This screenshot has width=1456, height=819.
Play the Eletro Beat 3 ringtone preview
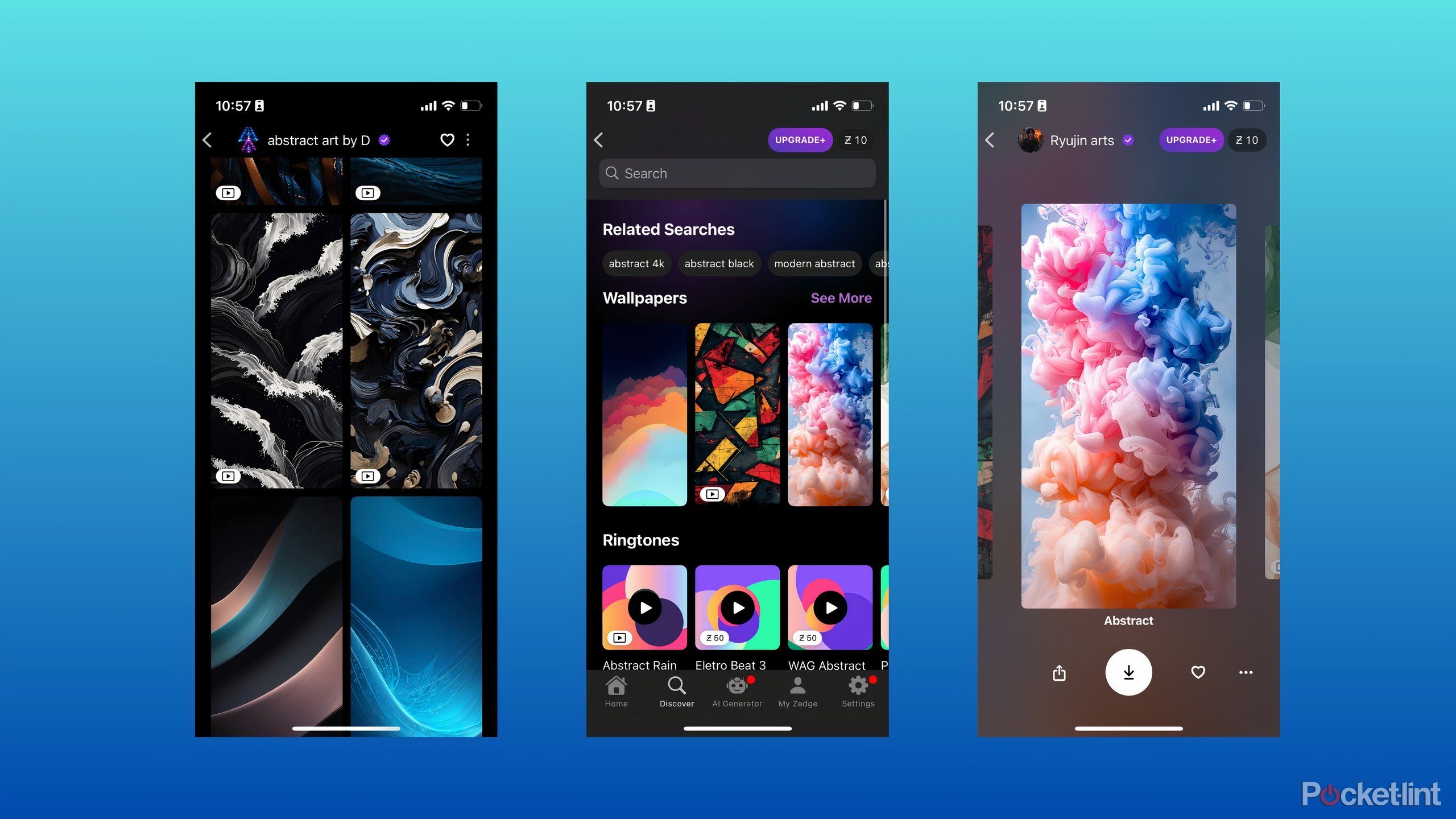point(737,608)
